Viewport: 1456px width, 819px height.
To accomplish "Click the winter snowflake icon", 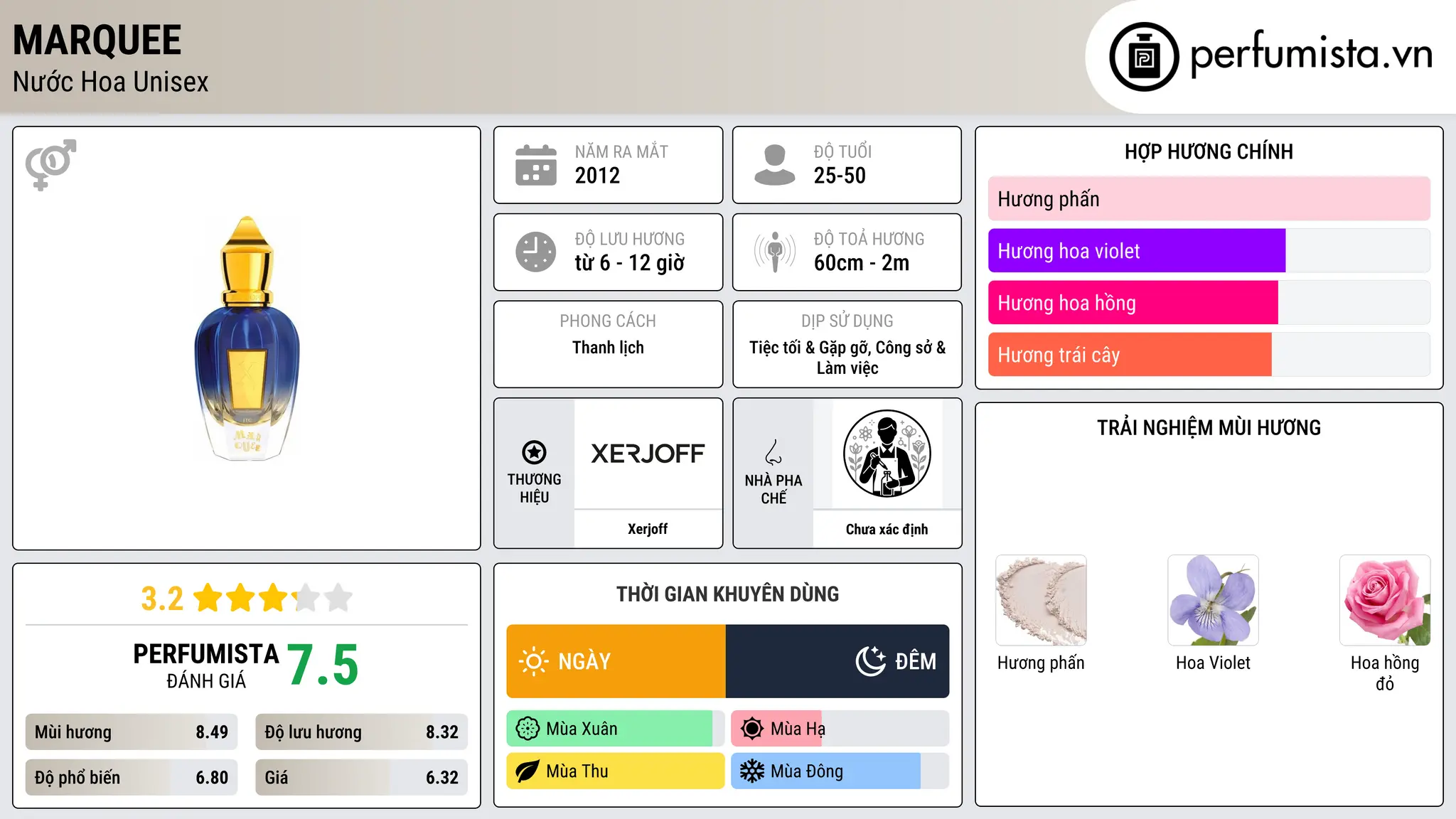I will 752,771.
